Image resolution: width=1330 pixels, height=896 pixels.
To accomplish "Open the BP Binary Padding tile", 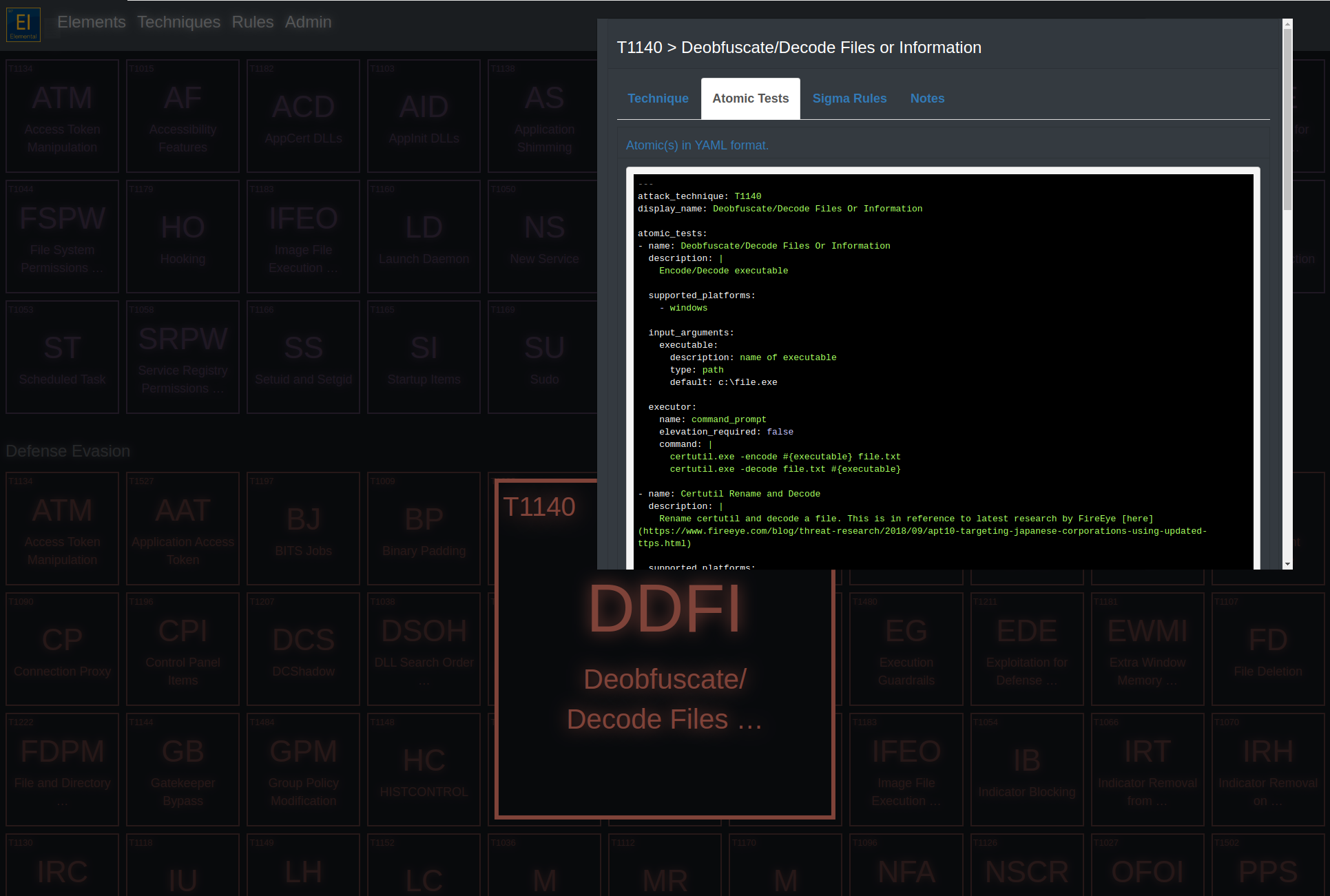I will coord(424,528).
